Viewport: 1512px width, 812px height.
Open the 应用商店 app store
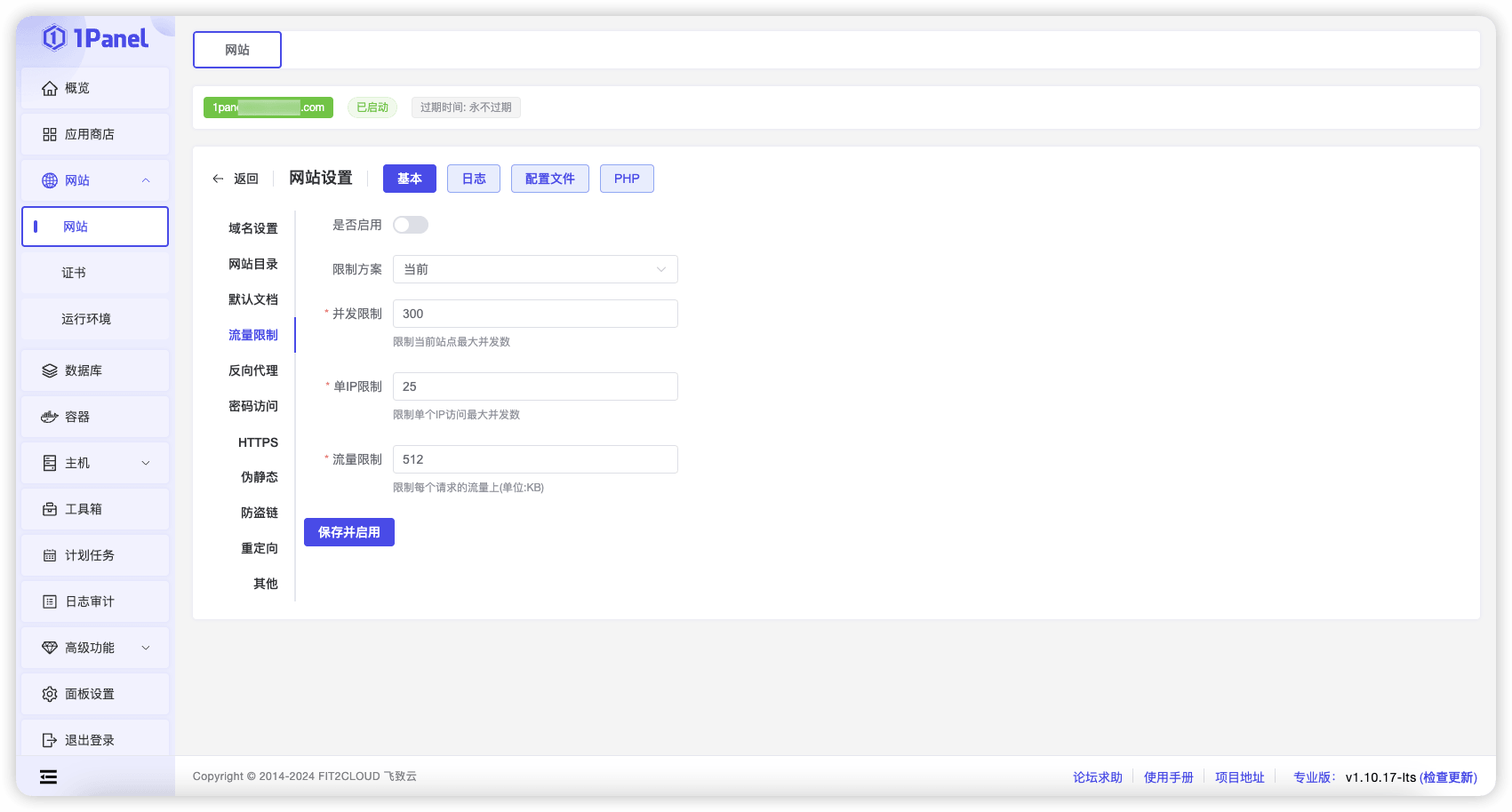tap(92, 134)
